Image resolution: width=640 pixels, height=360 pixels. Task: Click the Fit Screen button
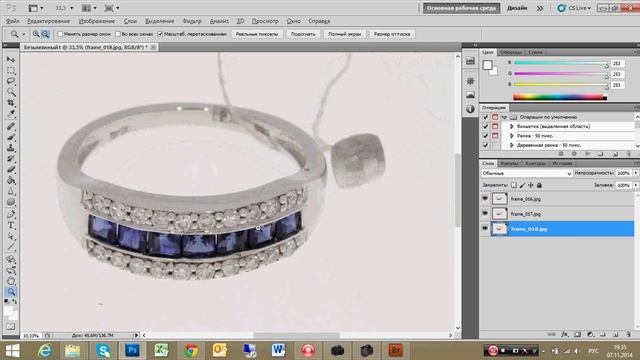(x=303, y=34)
